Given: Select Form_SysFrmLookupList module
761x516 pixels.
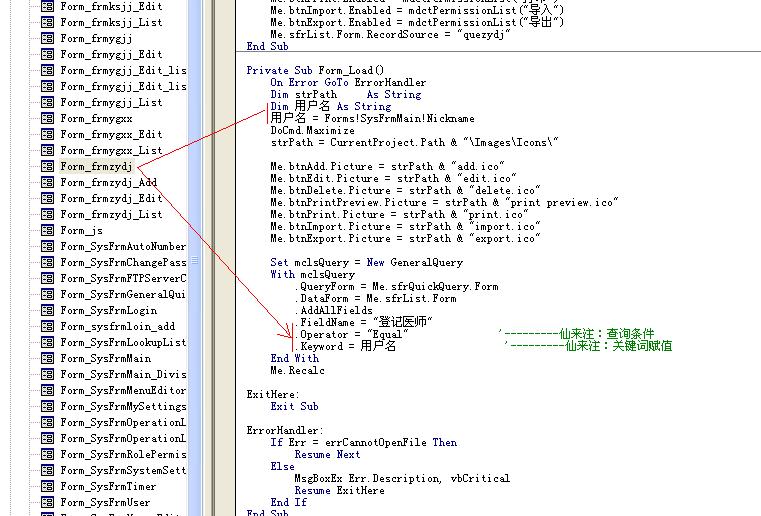Looking at the screenshot, I should click(122, 342).
